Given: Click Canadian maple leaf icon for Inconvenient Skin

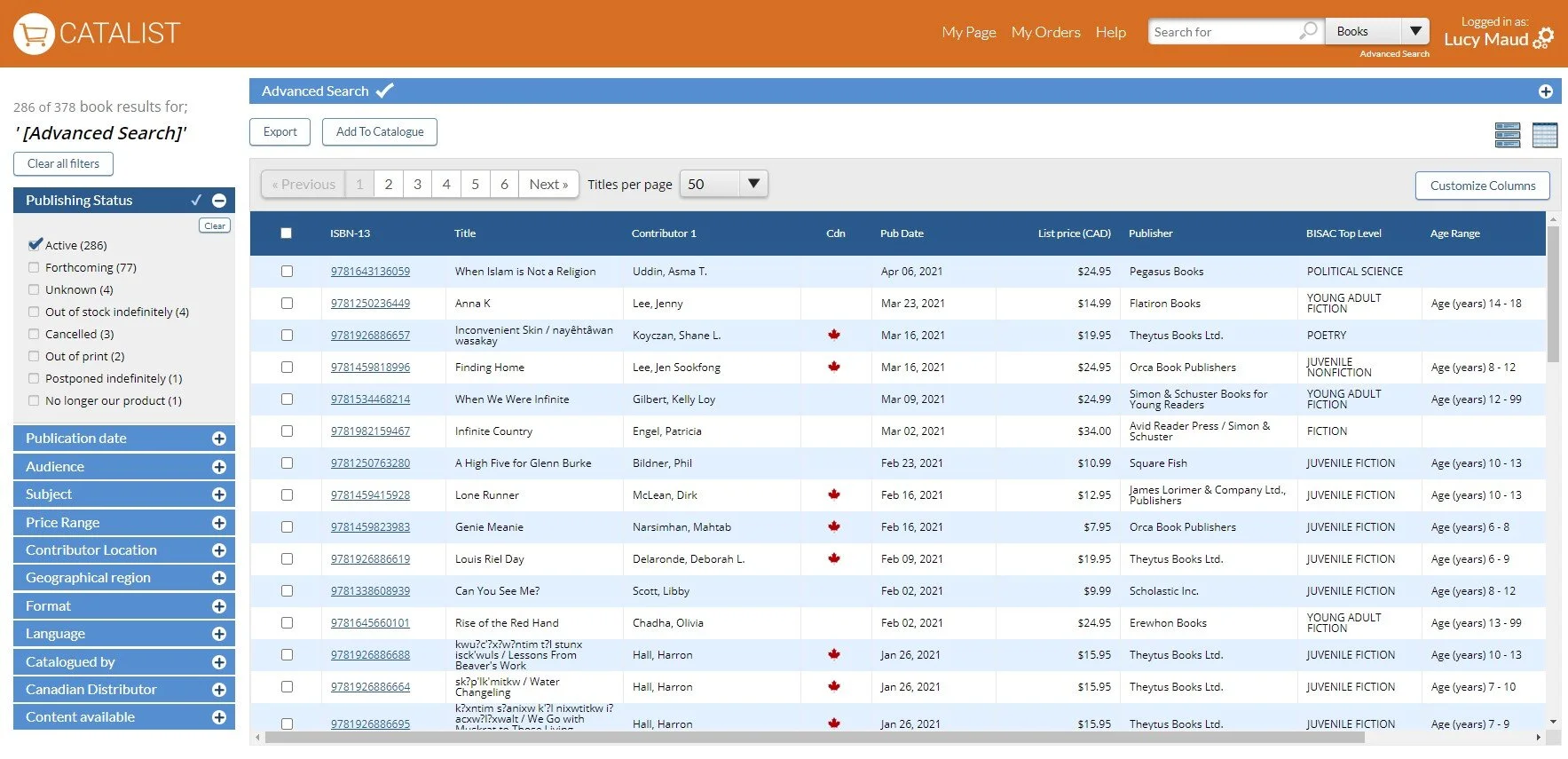Looking at the screenshot, I should pos(834,335).
